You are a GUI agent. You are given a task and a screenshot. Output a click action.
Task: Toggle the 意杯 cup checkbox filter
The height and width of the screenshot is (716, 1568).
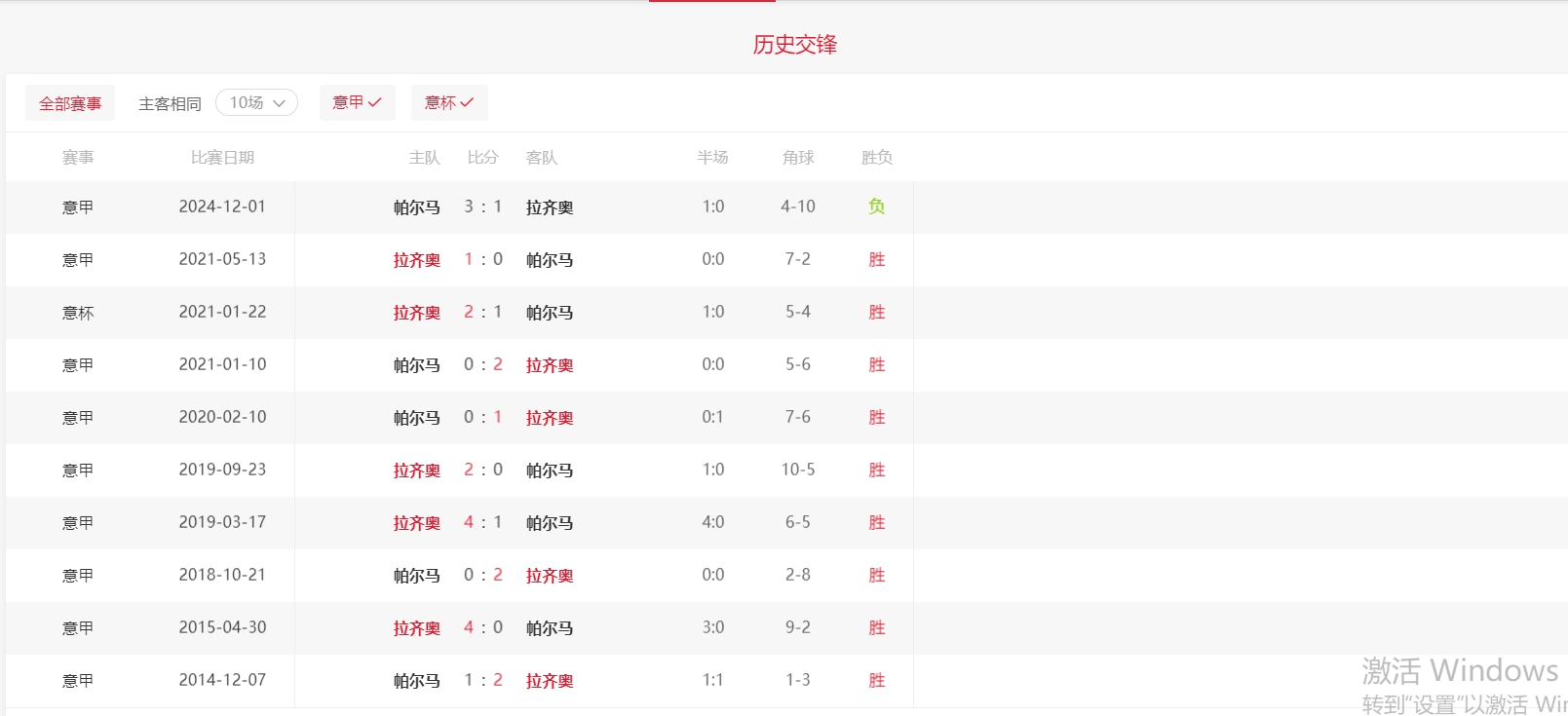(449, 102)
